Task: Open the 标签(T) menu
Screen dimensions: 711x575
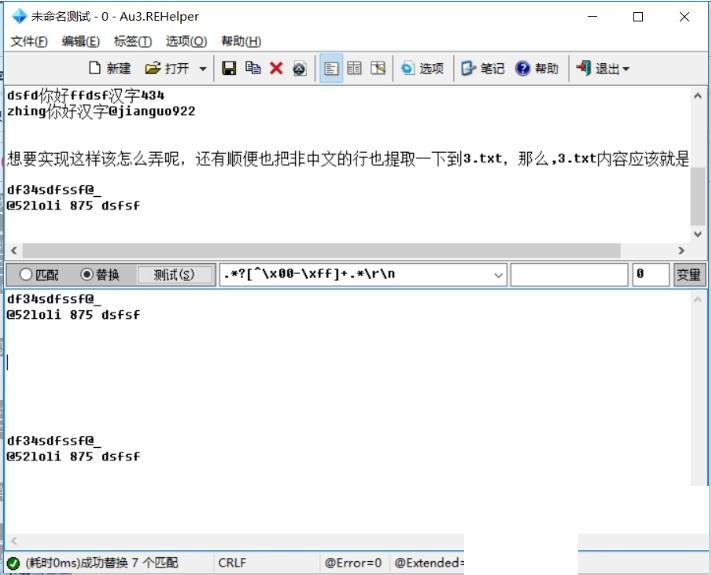Action: pos(133,42)
